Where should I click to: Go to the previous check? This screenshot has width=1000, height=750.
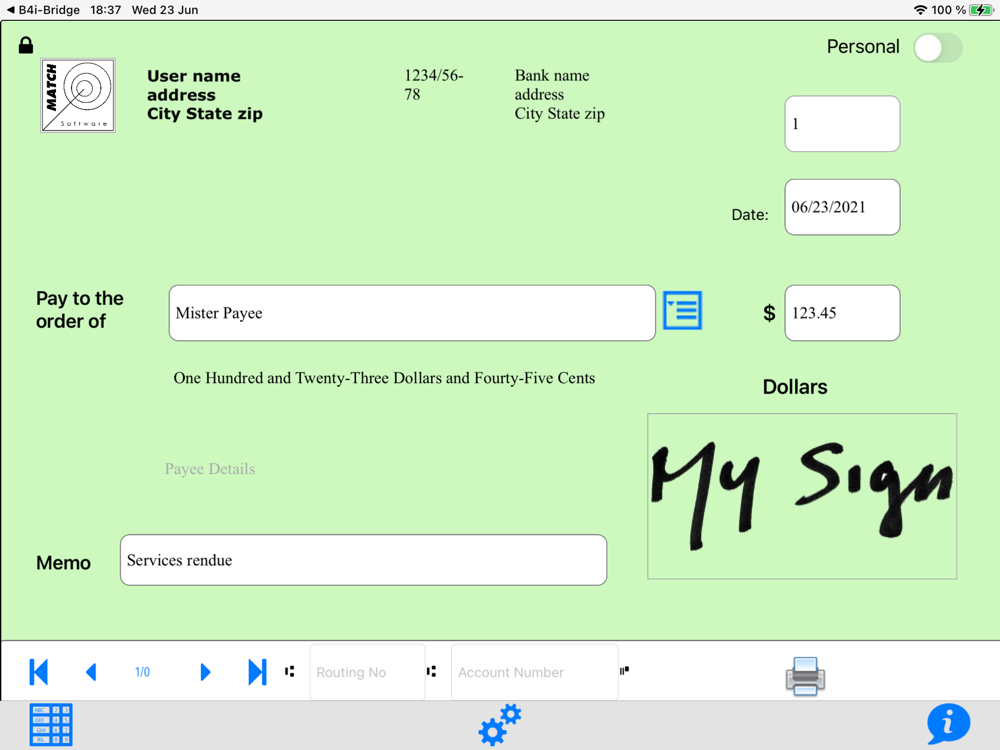pos(91,672)
